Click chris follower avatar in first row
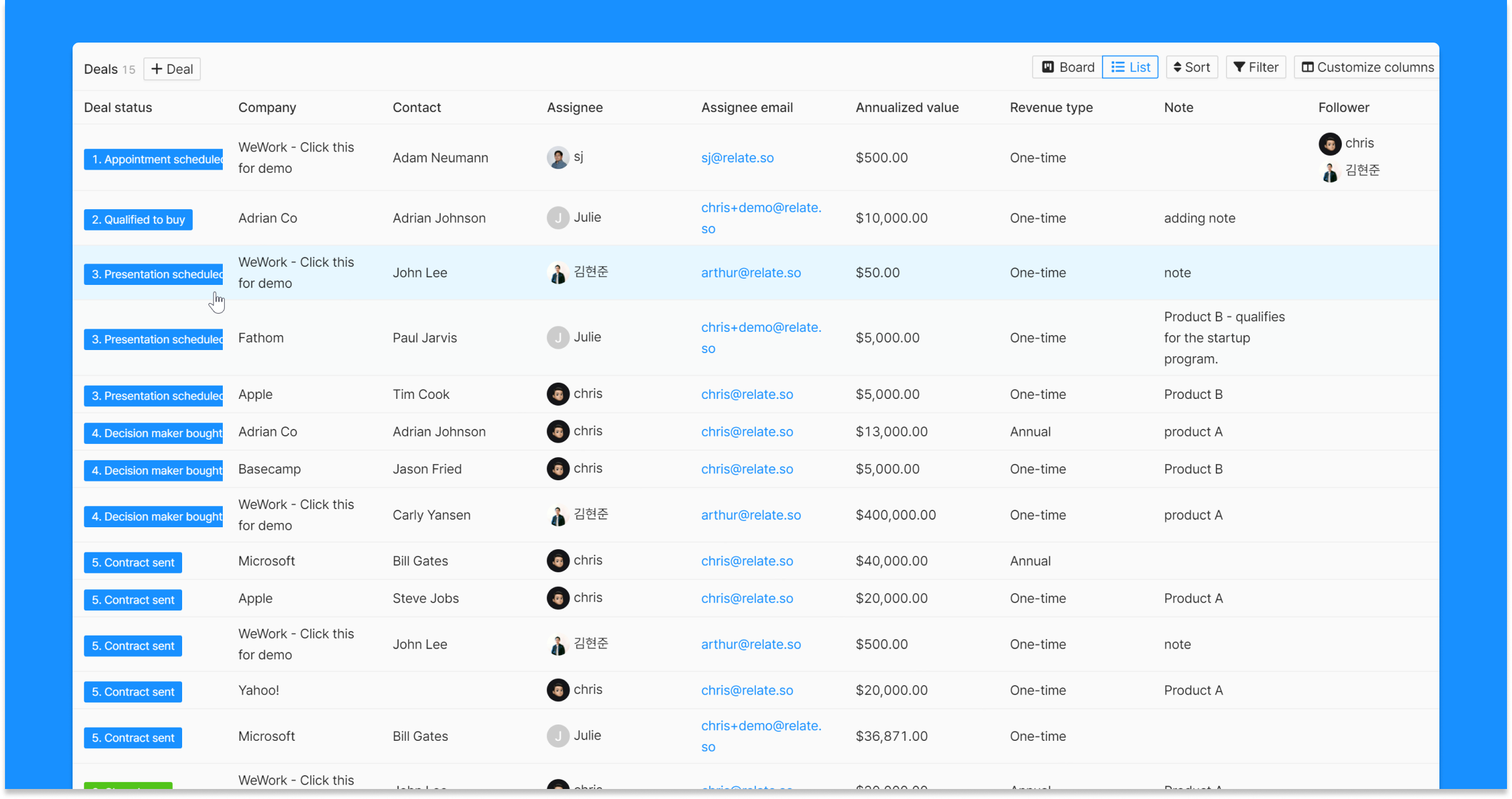Viewport: 1512px width, 799px height. tap(1330, 143)
